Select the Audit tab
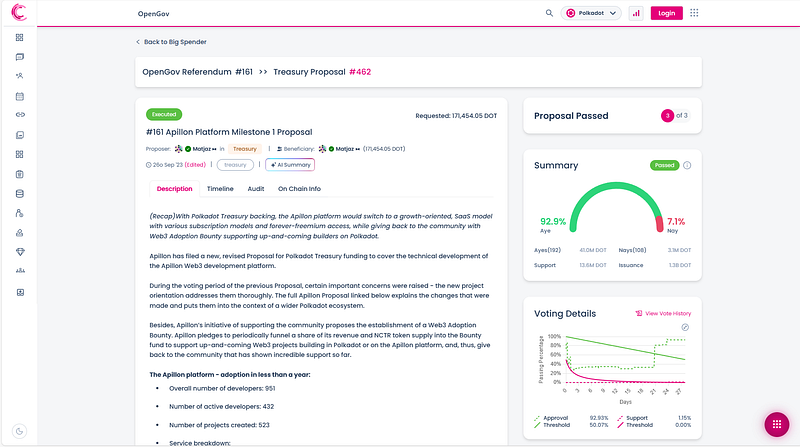 (x=256, y=189)
